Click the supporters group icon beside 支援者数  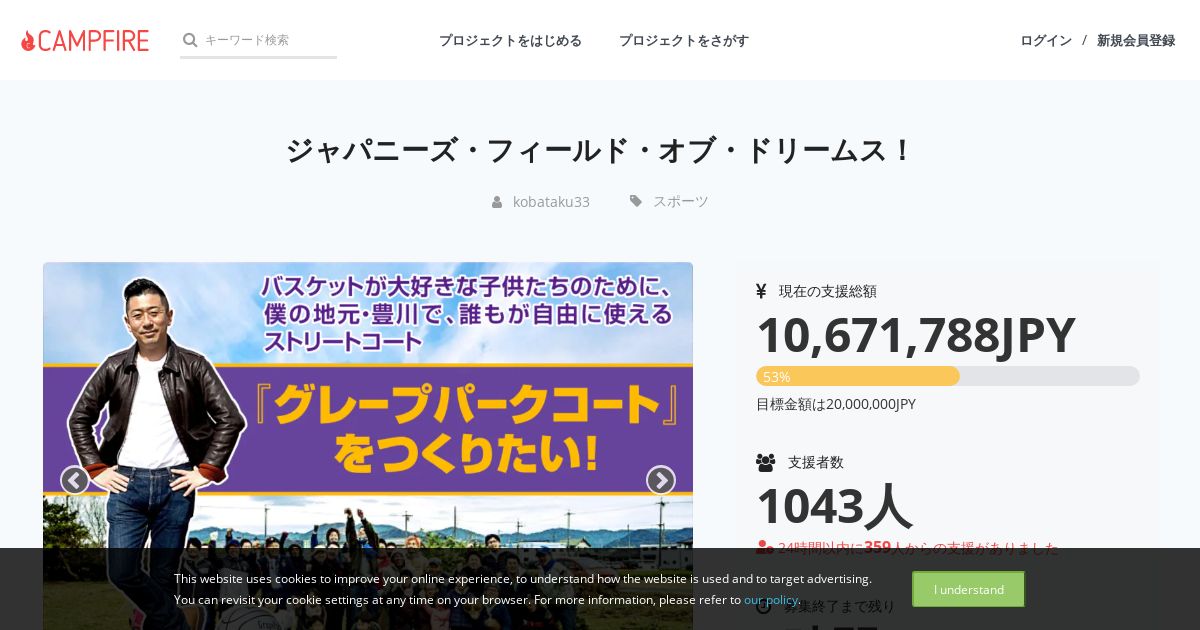766,463
